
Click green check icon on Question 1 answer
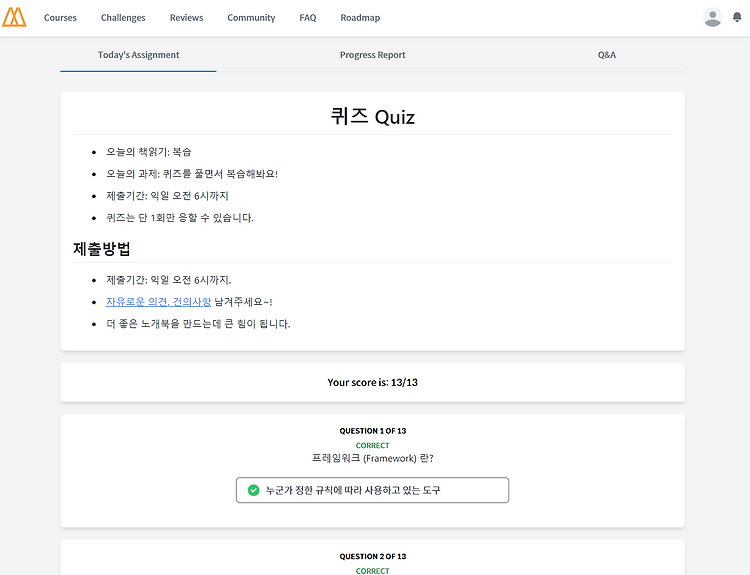(x=254, y=490)
